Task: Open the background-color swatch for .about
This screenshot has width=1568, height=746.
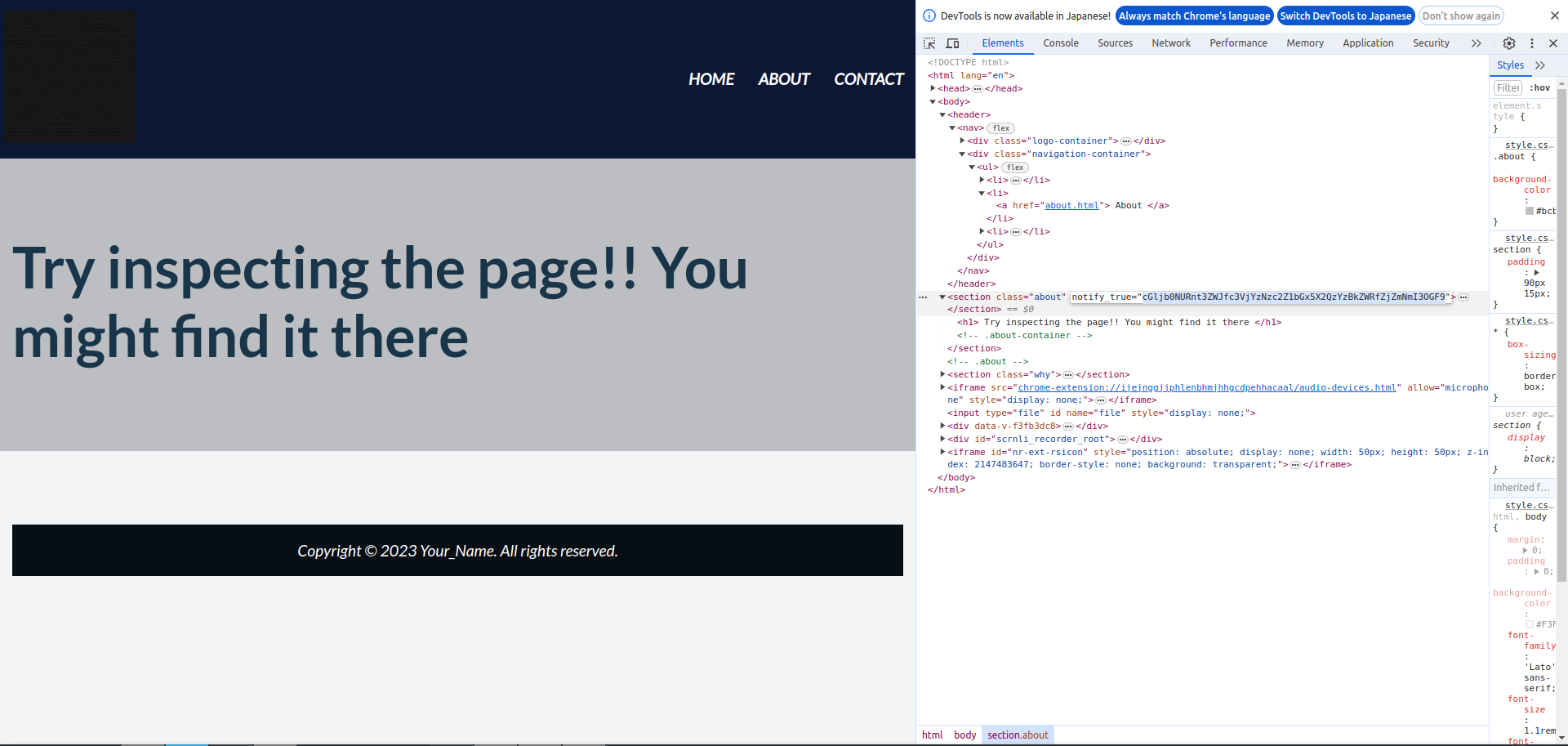Action: [1530, 211]
